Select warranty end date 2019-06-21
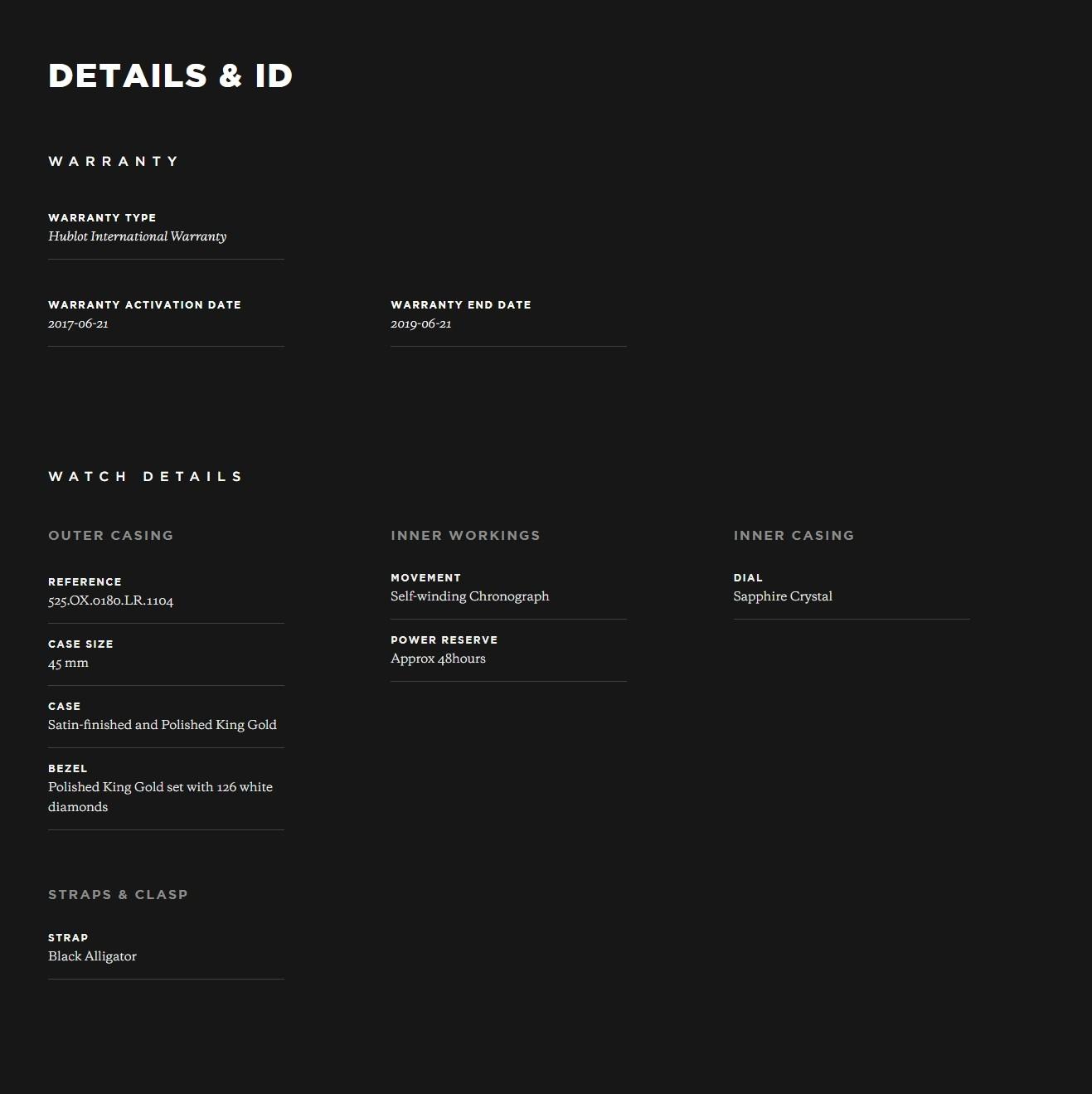 click(421, 323)
